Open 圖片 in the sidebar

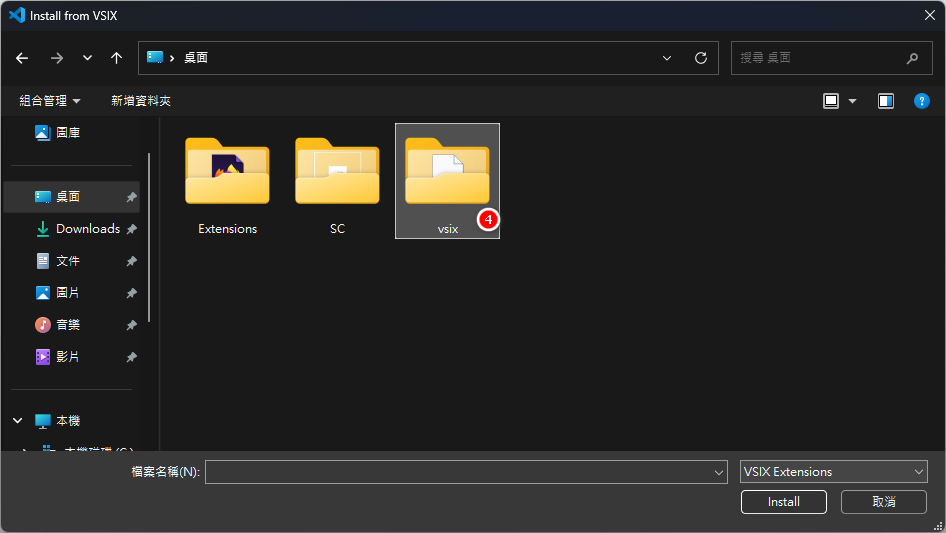57,293
